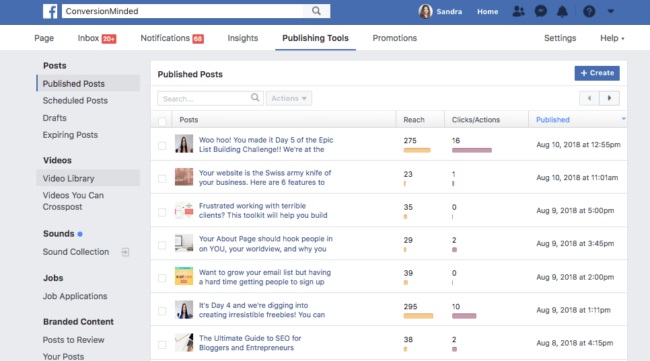Click the Published Posts search field
Image resolution: width=650 pixels, height=361 pixels.
click(x=210, y=98)
